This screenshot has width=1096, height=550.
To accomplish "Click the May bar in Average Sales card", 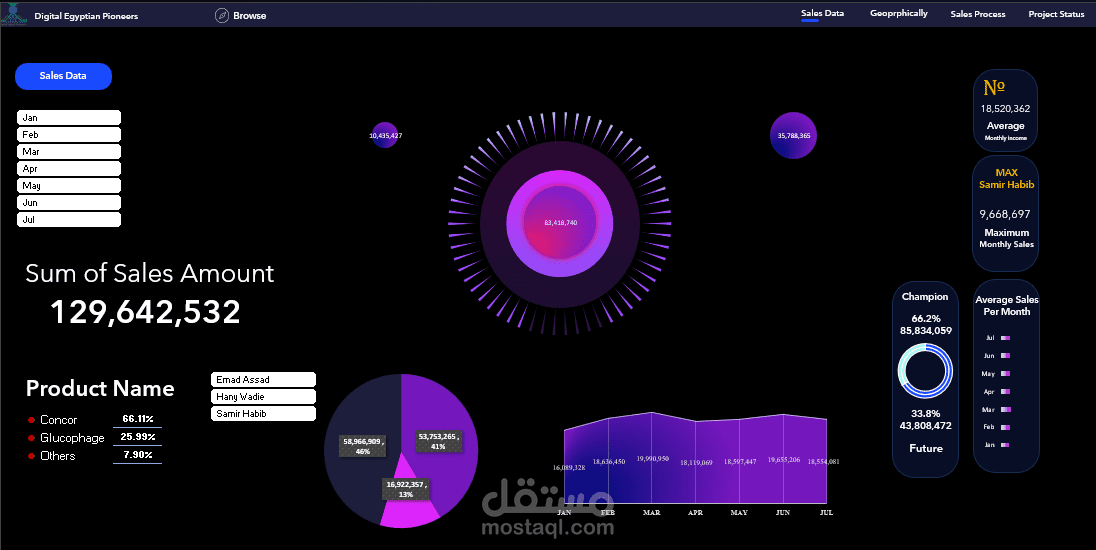I will (1005, 374).
